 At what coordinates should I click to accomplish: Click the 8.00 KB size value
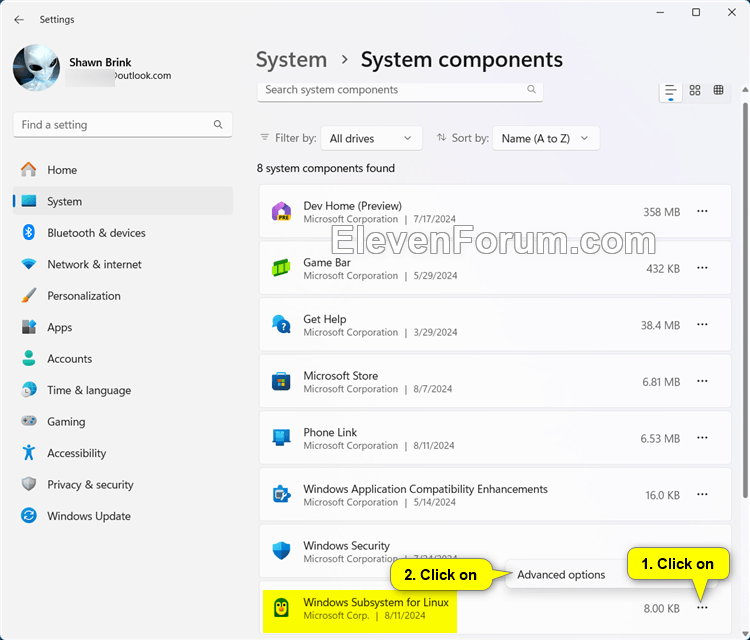point(662,608)
